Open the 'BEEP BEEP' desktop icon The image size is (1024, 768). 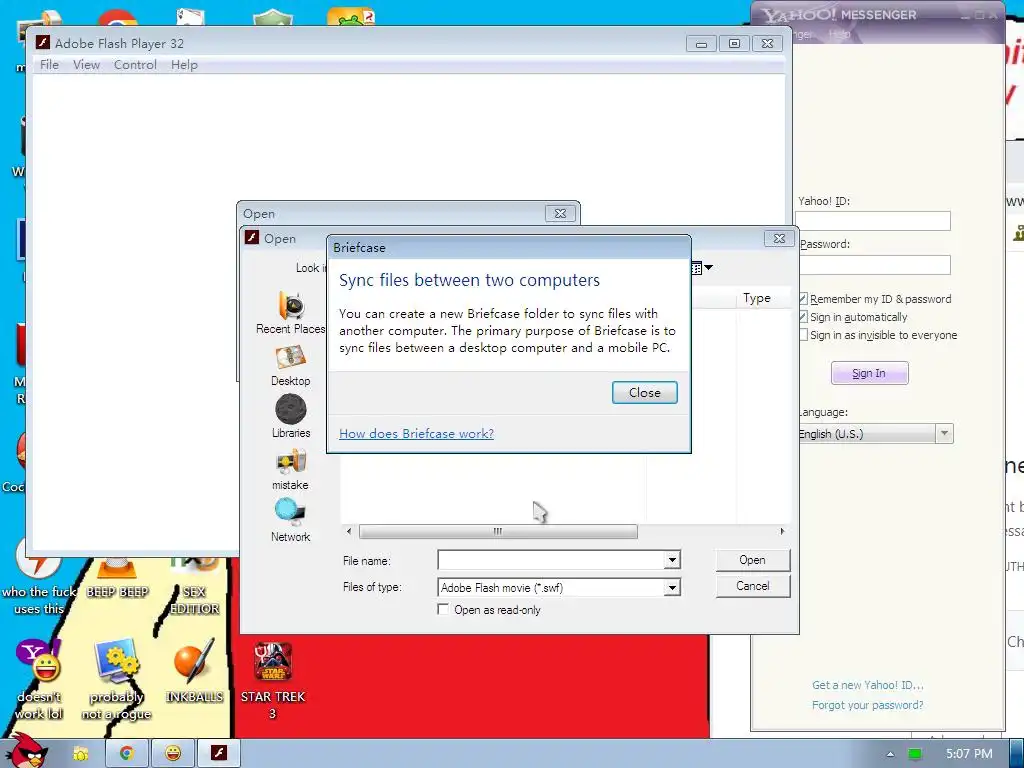(x=117, y=579)
